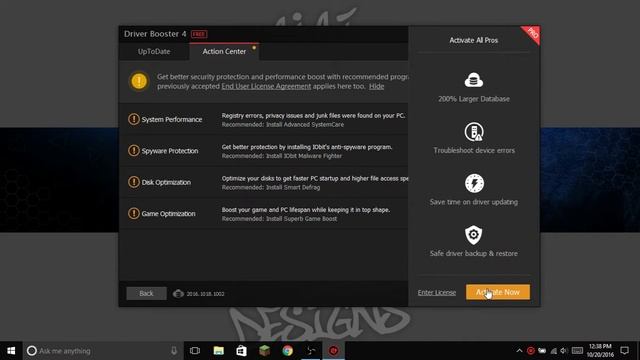
Task: Click 'Install Smart Defrag' recommendation text
Action: (293, 187)
